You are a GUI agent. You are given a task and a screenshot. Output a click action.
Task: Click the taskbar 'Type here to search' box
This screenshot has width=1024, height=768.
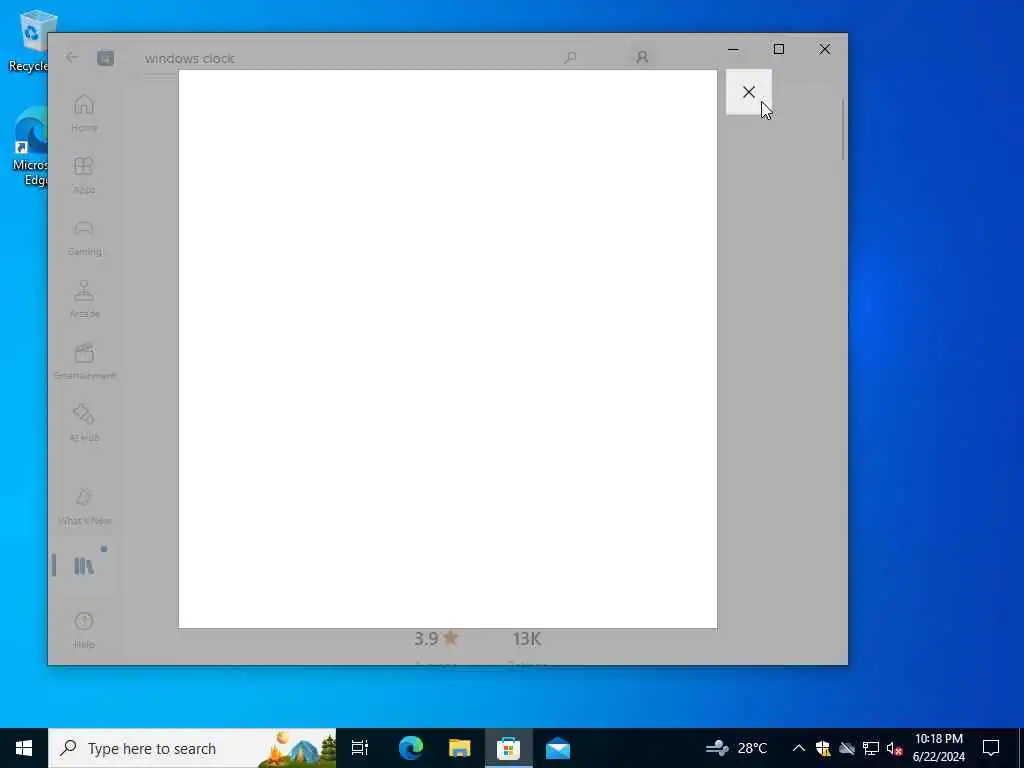(x=192, y=748)
